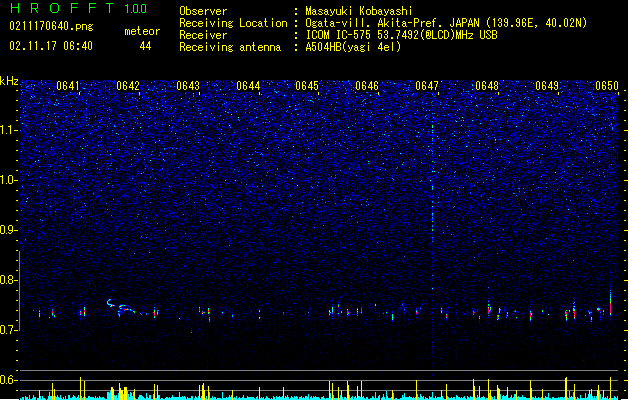
Task: Click the HROFFT 1.0.0 title text
Action: [79, 8]
